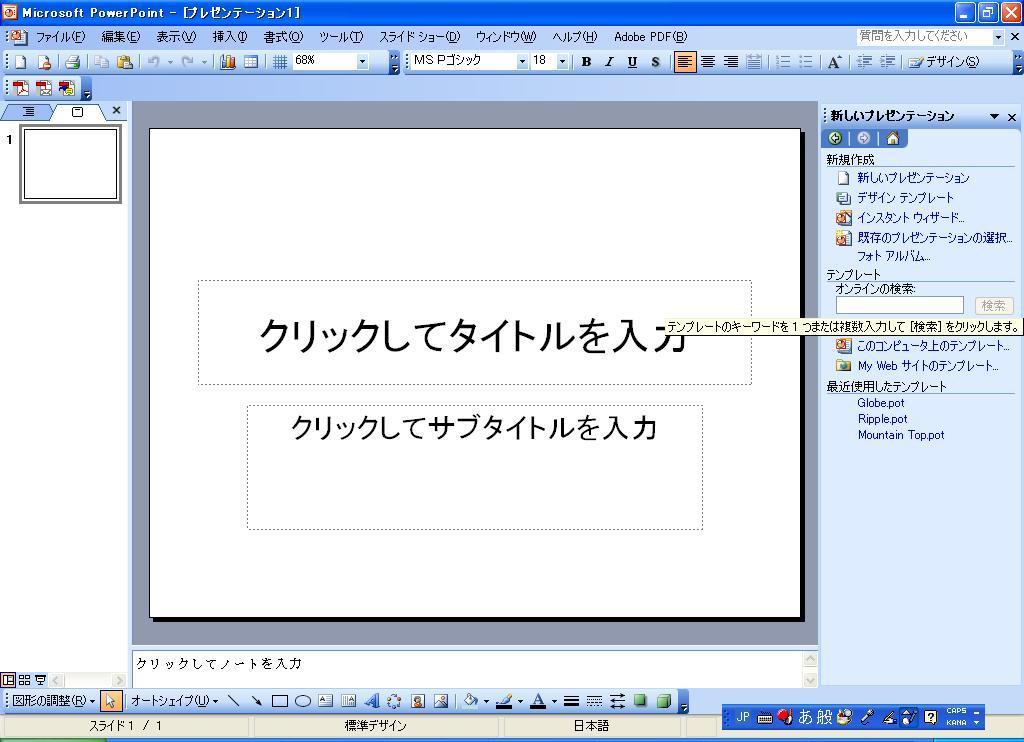Open the 挿入 (Insert) menu
The height and width of the screenshot is (742, 1024).
(229, 37)
